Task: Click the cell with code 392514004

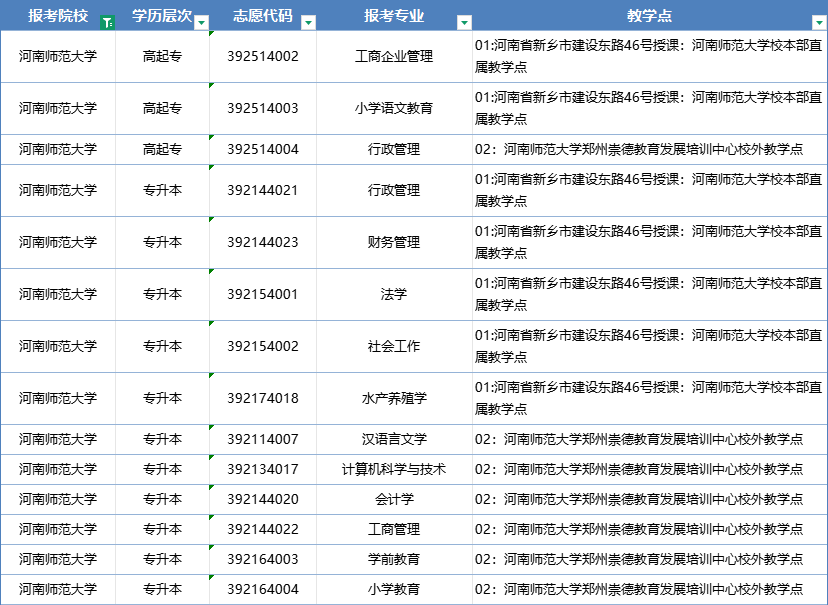Action: click(x=263, y=149)
